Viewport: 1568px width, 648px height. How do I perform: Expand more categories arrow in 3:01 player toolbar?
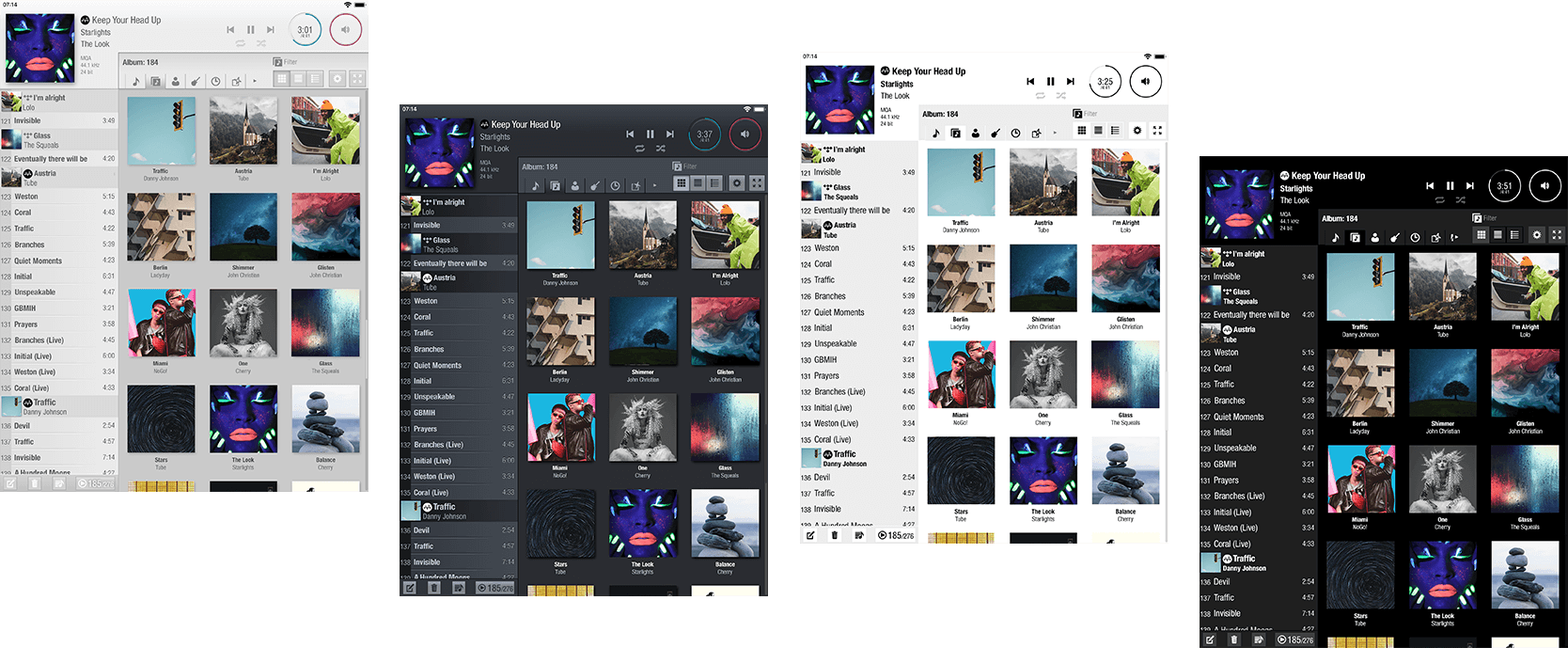[x=255, y=81]
